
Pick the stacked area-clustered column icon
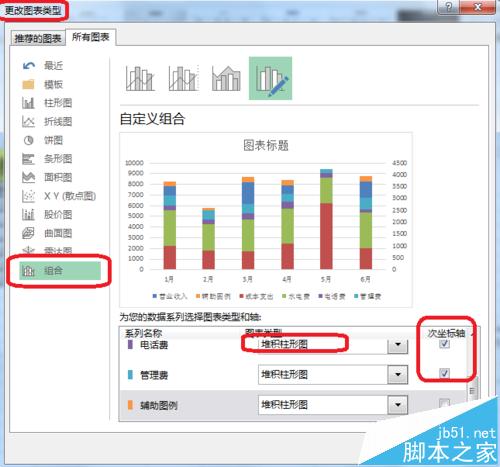(x=226, y=78)
